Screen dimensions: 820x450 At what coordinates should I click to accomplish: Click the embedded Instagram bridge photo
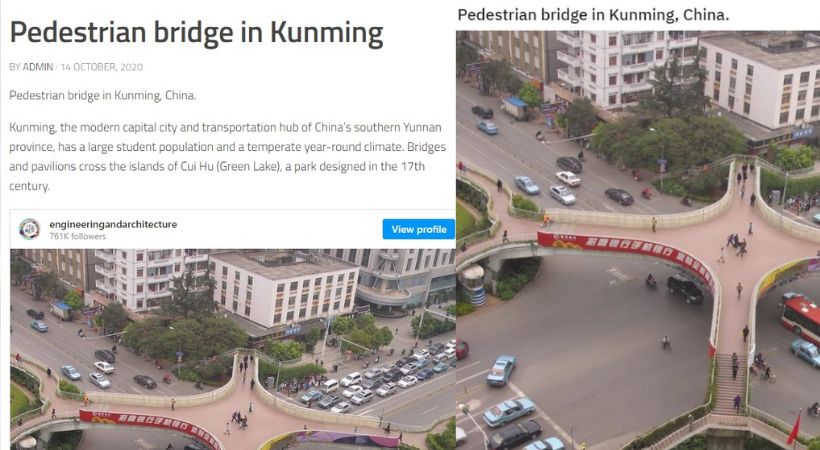coord(233,349)
